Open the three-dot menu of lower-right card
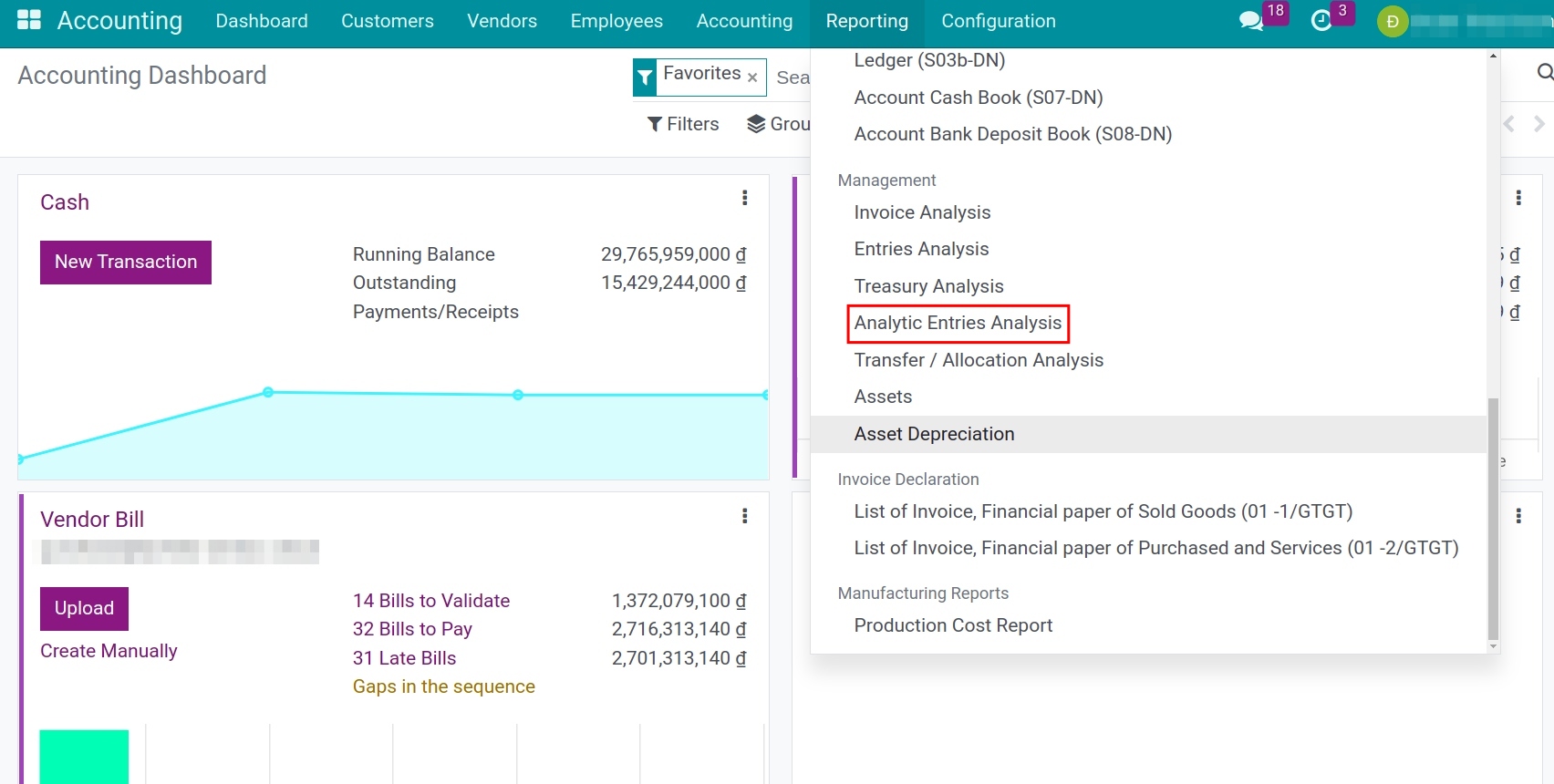1554x784 pixels. coord(1518,516)
